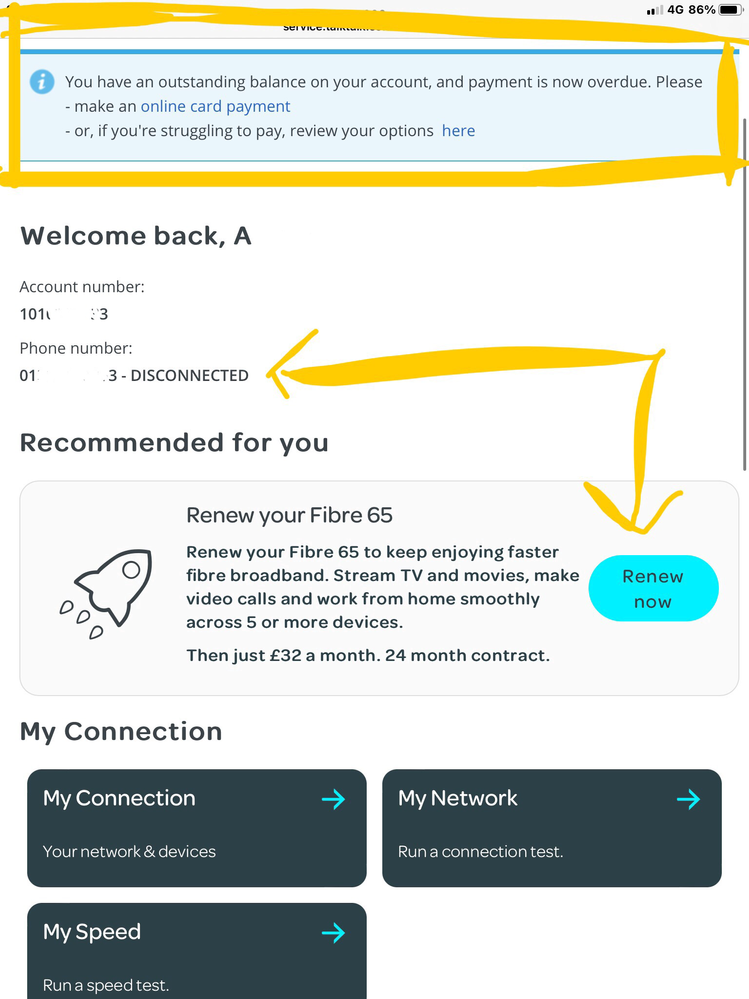Screen dimensions: 749x999
Task: Open the My Speed tile
Action: point(197,951)
